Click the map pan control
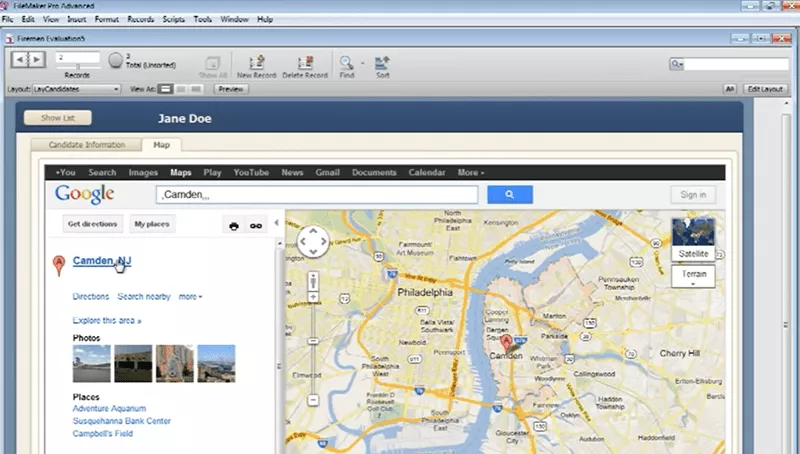The image size is (800, 454). click(x=313, y=241)
